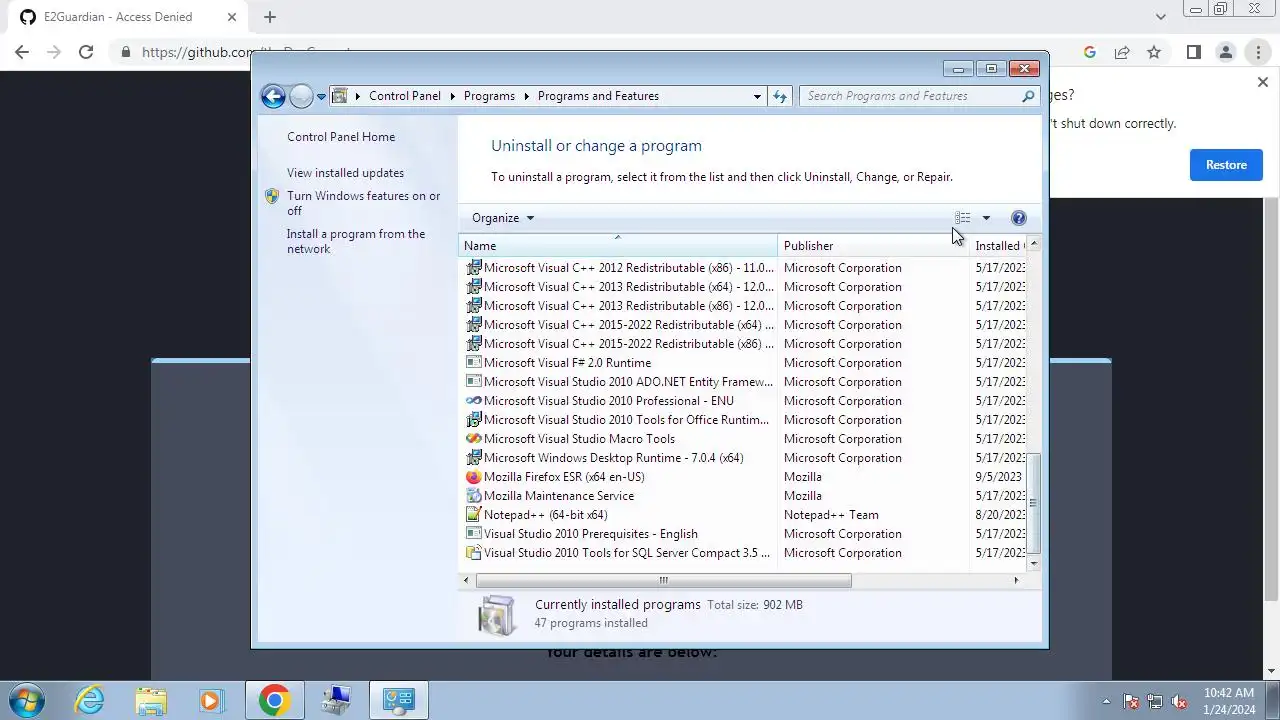
Task: Open Internet Explorer from taskbar
Action: pos(90,700)
